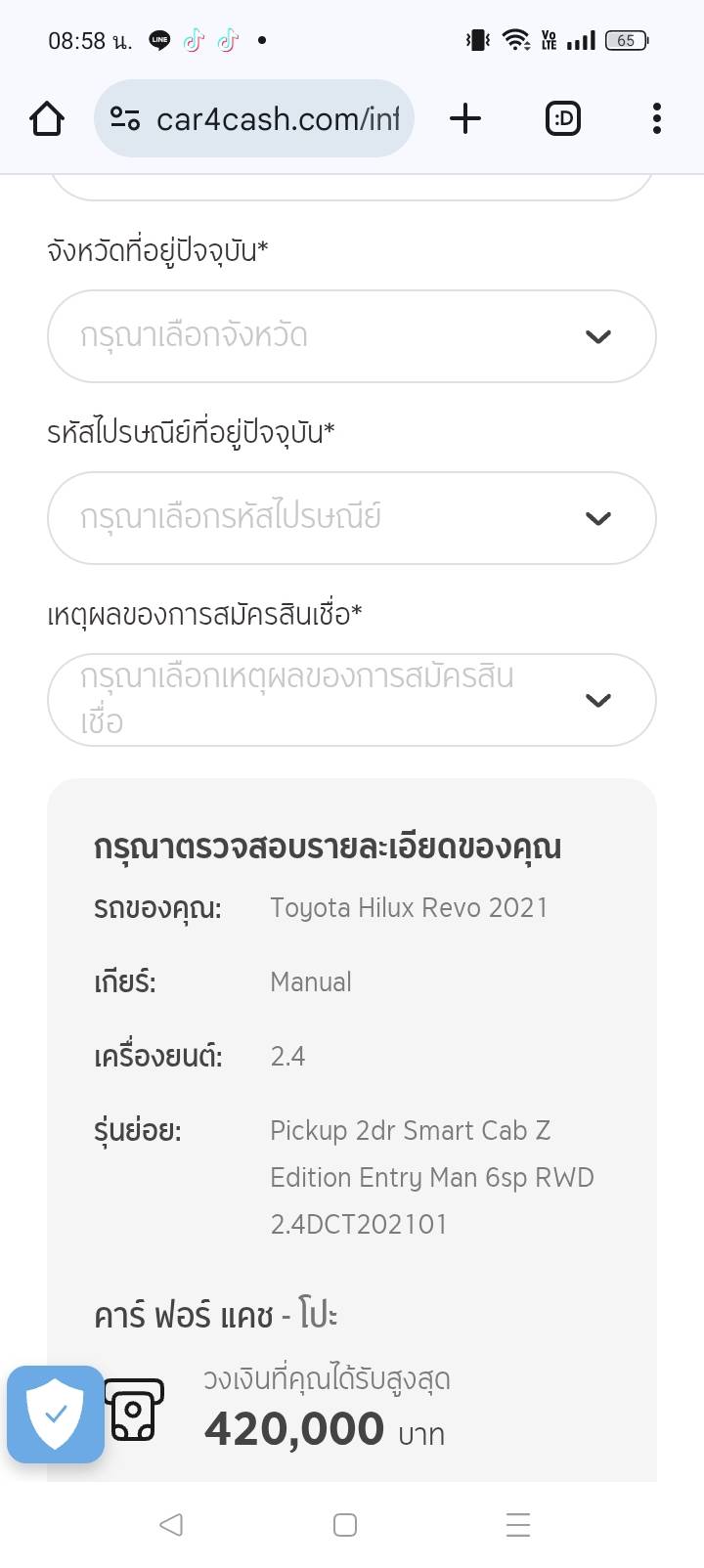The width and height of the screenshot is (704, 1568).
Task: Tap the blue shield security badge
Action: click(56, 1414)
